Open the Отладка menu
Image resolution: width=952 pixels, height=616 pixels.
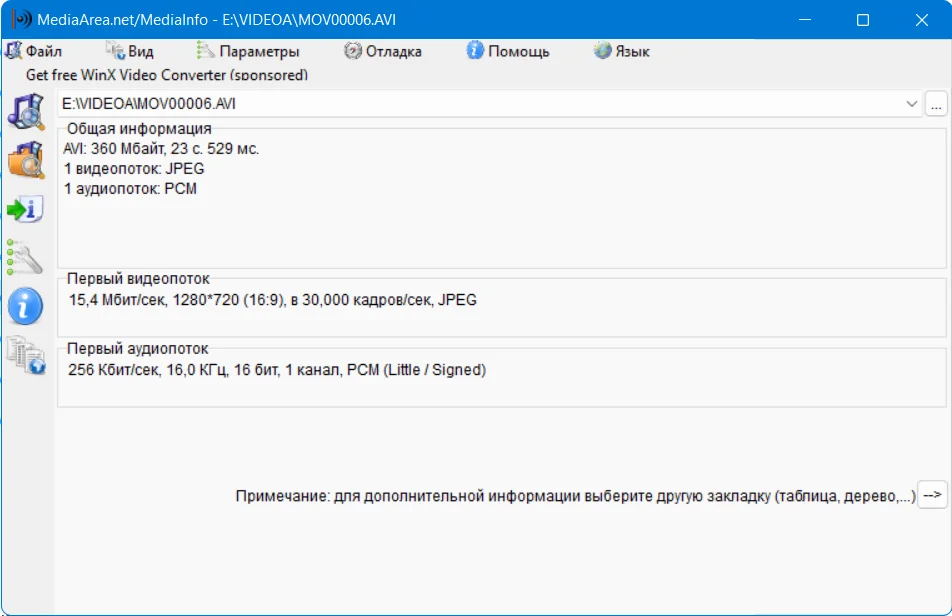click(382, 51)
